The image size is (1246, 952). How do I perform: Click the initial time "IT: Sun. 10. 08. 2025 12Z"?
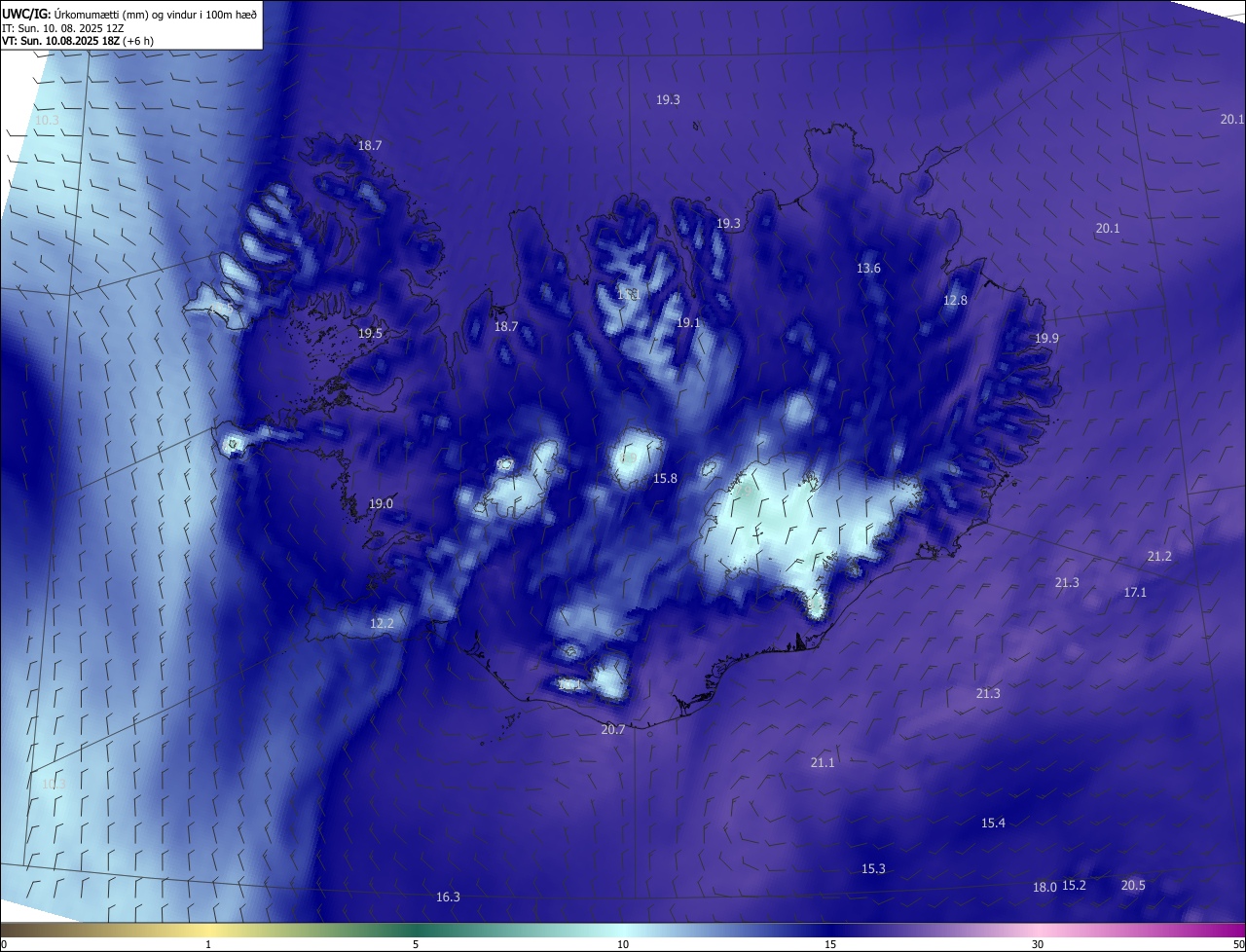pyautogui.click(x=63, y=28)
